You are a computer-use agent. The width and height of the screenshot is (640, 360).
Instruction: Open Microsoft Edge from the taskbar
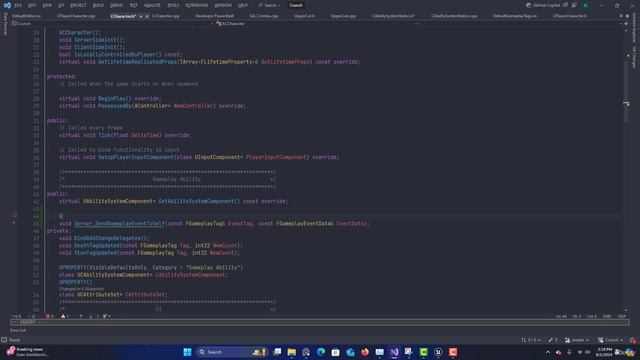tap(321, 352)
